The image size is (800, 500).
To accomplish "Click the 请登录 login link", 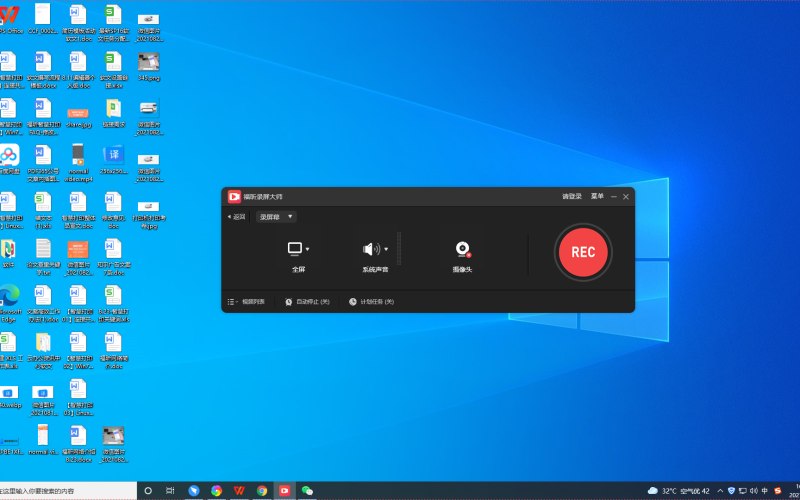I will pos(572,196).
